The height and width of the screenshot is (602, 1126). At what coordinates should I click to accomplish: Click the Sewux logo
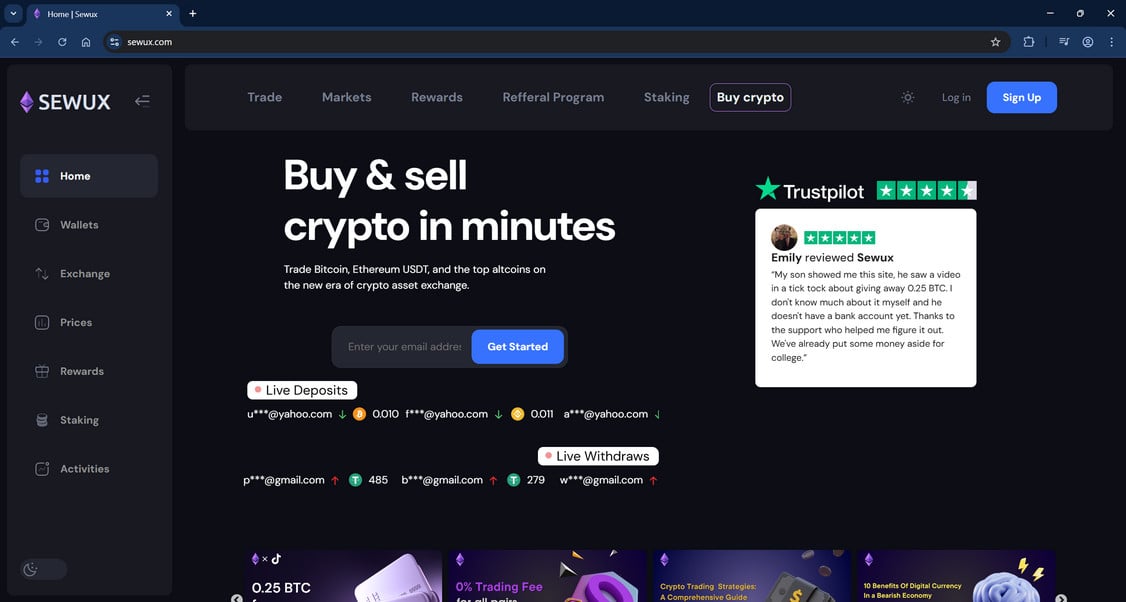pyautogui.click(x=65, y=102)
